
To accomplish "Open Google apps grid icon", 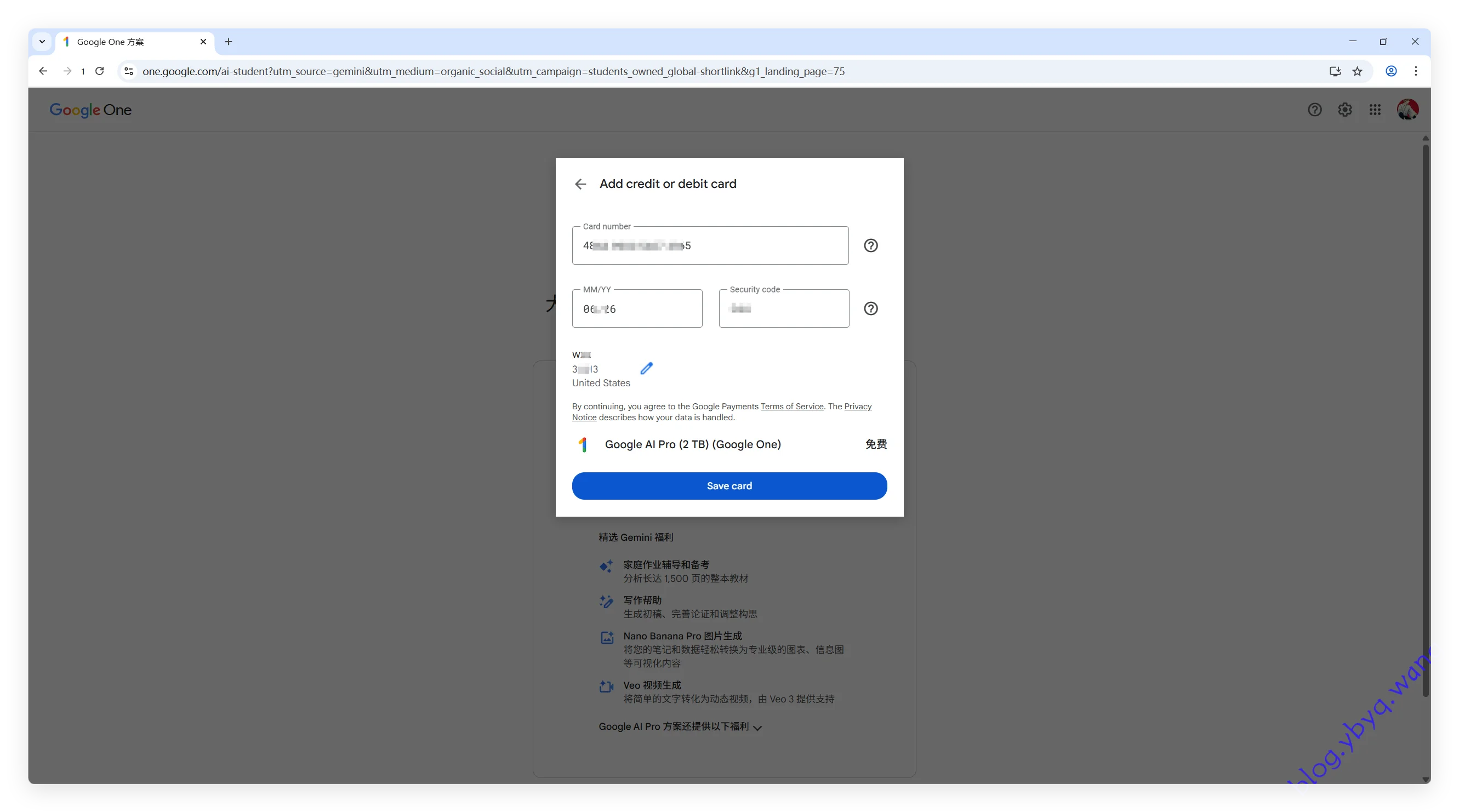I will 1375,110.
